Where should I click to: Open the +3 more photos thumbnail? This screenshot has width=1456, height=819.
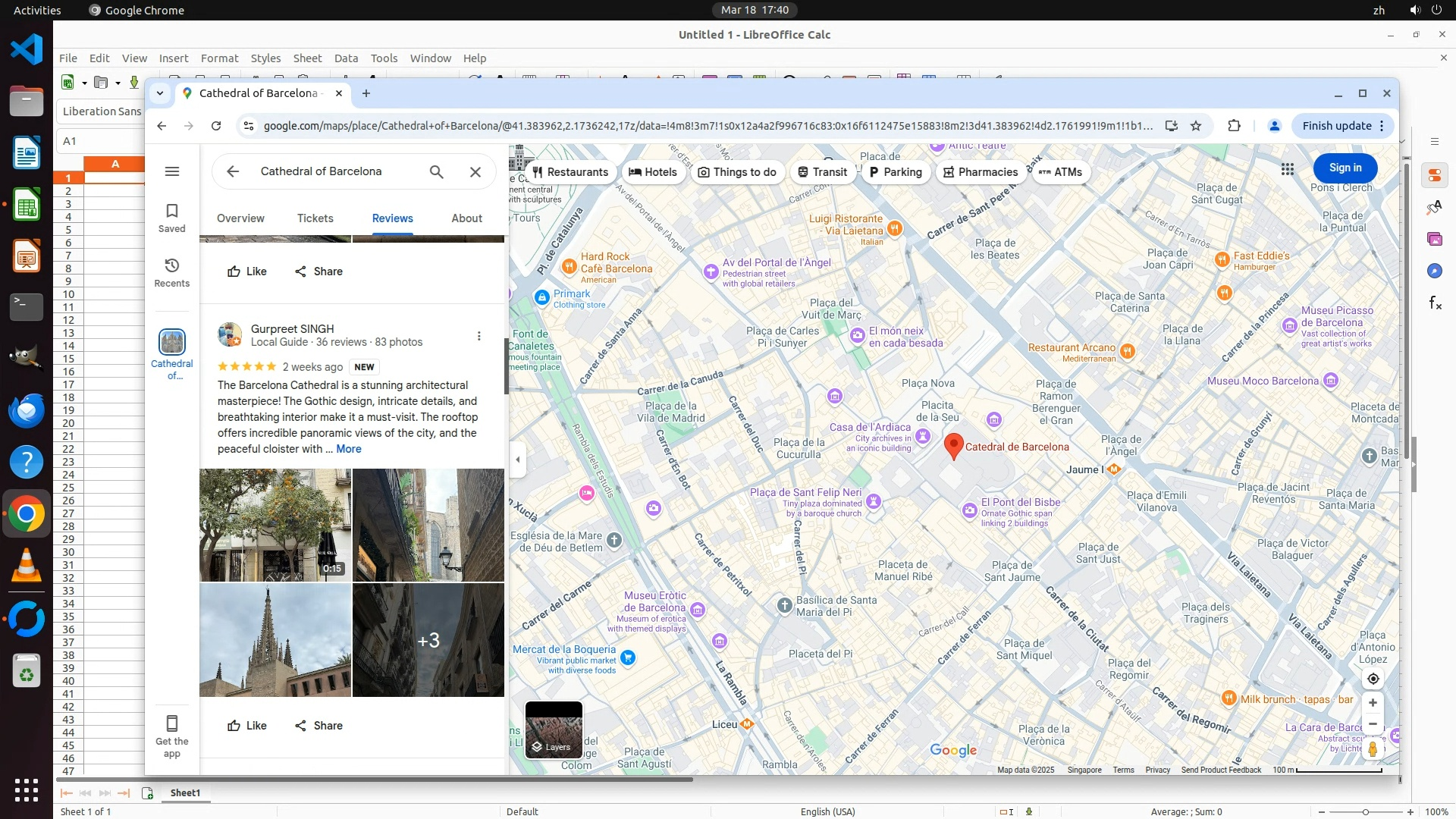(428, 640)
